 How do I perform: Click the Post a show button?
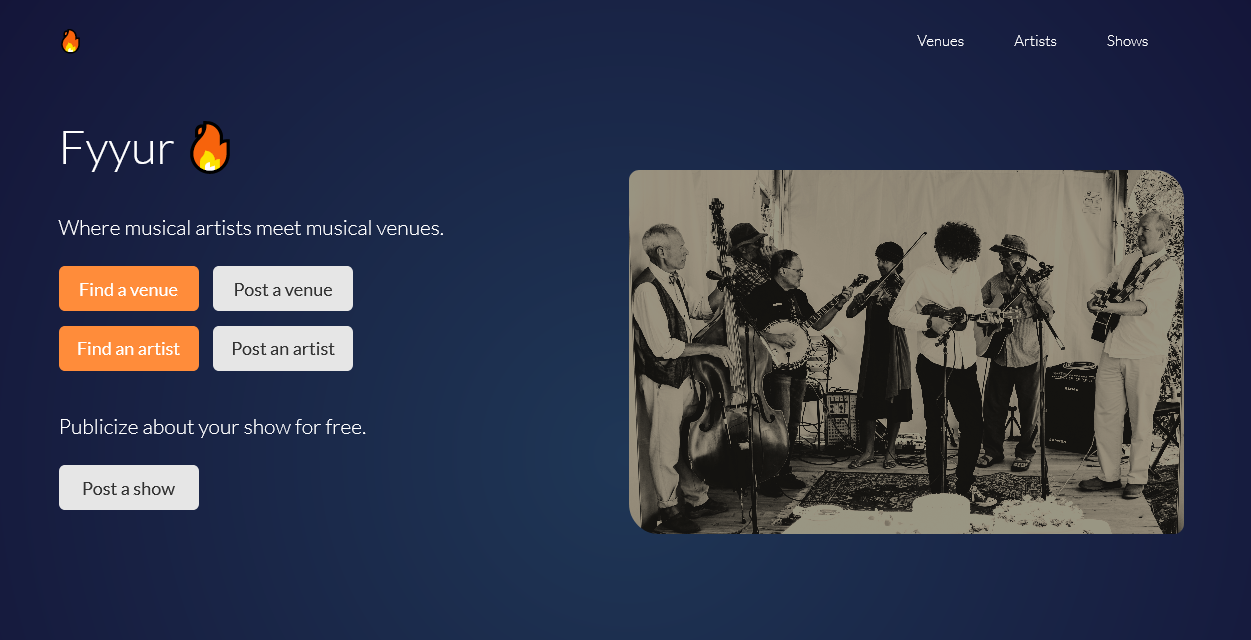(129, 488)
